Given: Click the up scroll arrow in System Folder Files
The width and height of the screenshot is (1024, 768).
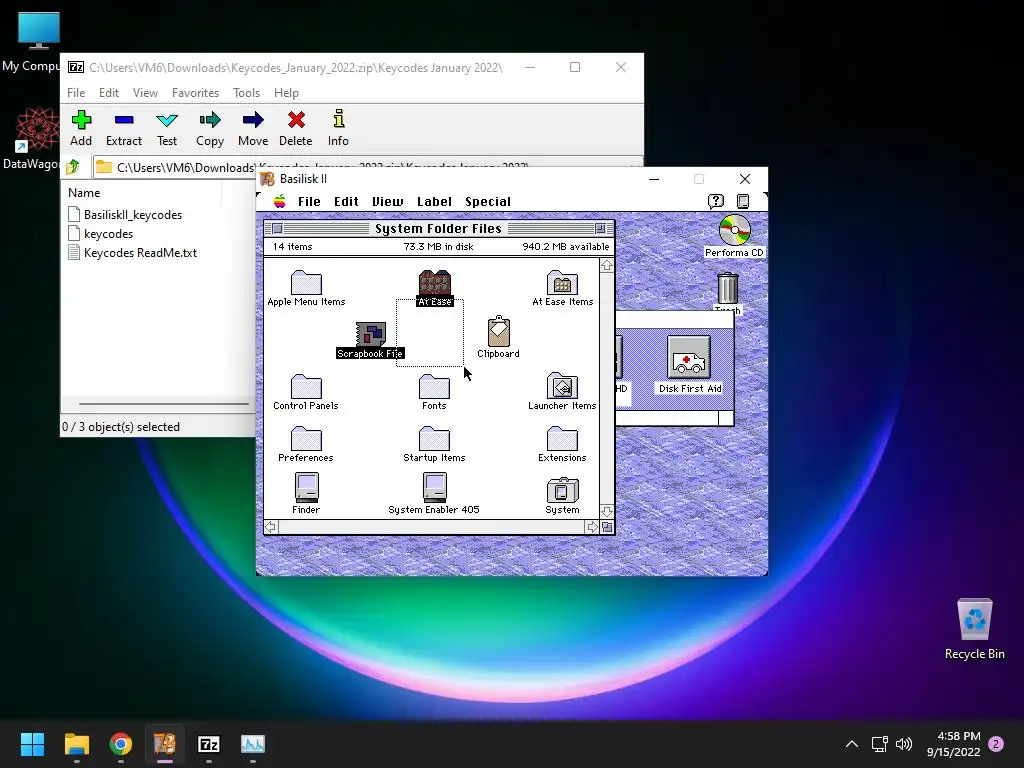Looking at the screenshot, I should click(x=607, y=266).
